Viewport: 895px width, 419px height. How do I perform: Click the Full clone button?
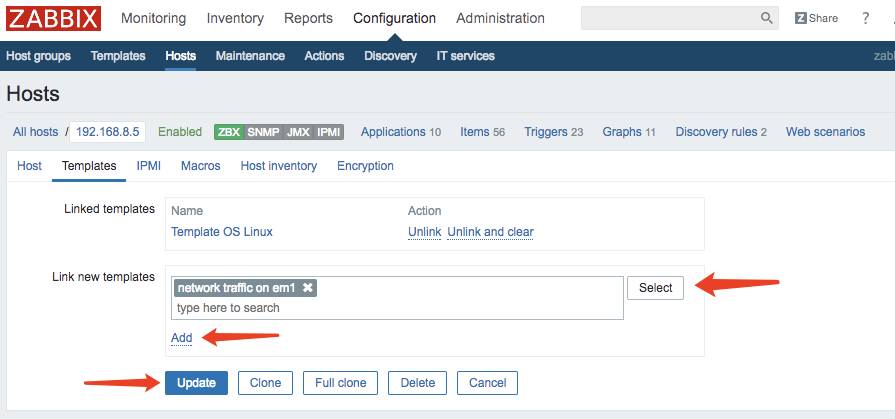click(340, 383)
